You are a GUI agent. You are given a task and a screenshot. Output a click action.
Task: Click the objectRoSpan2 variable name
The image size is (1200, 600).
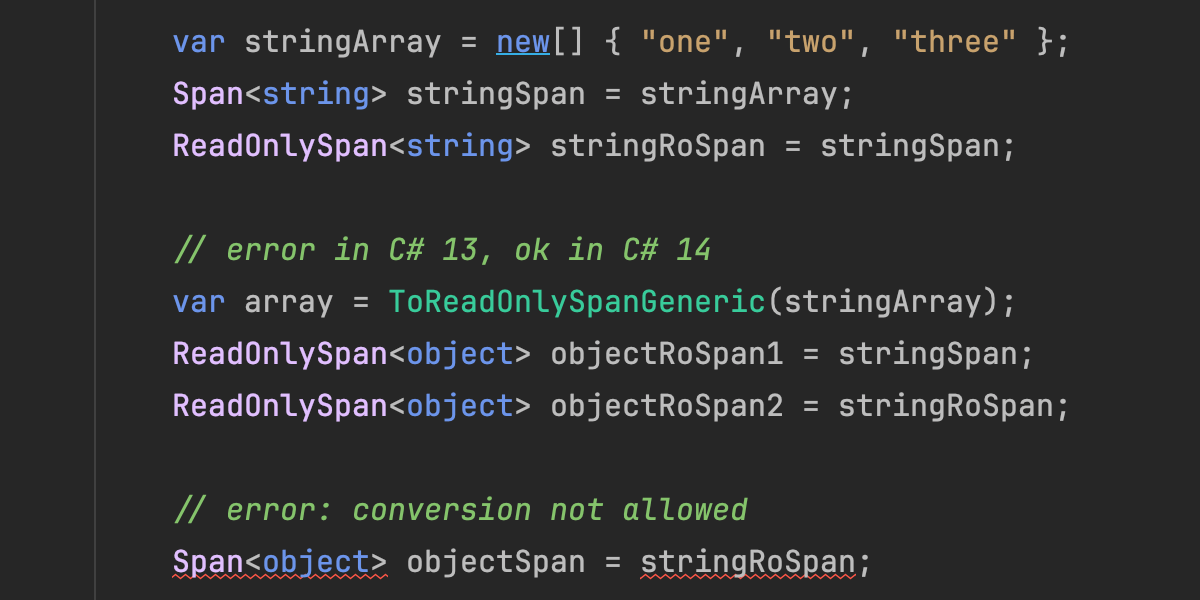click(666, 406)
